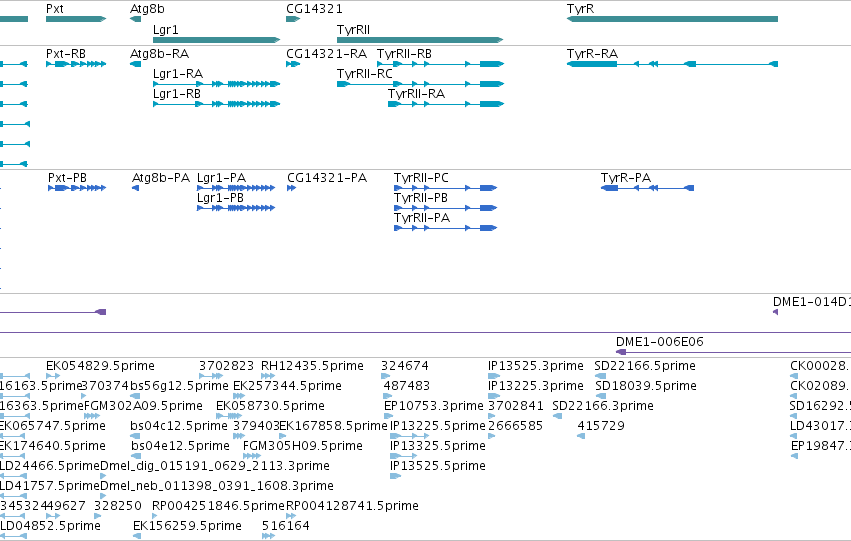Open the CG14321 gene label
851x541 pixels.
(x=314, y=9)
